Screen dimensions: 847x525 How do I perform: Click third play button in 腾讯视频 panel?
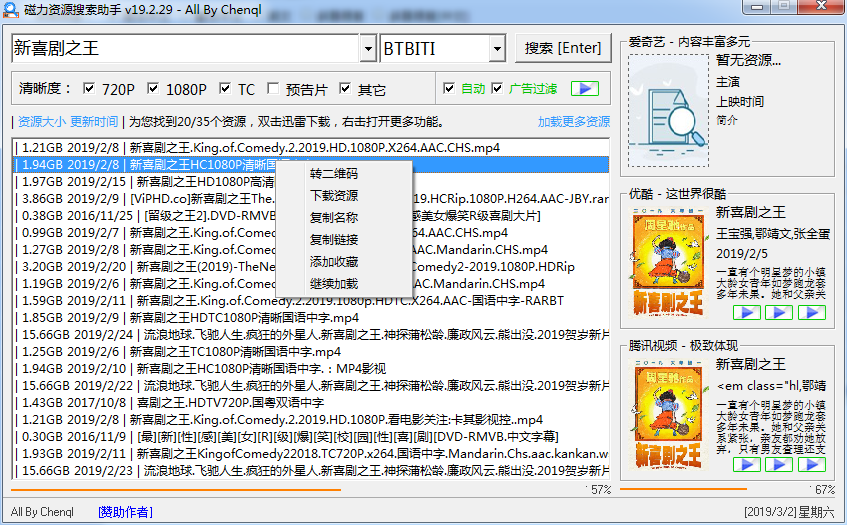[x=812, y=465]
